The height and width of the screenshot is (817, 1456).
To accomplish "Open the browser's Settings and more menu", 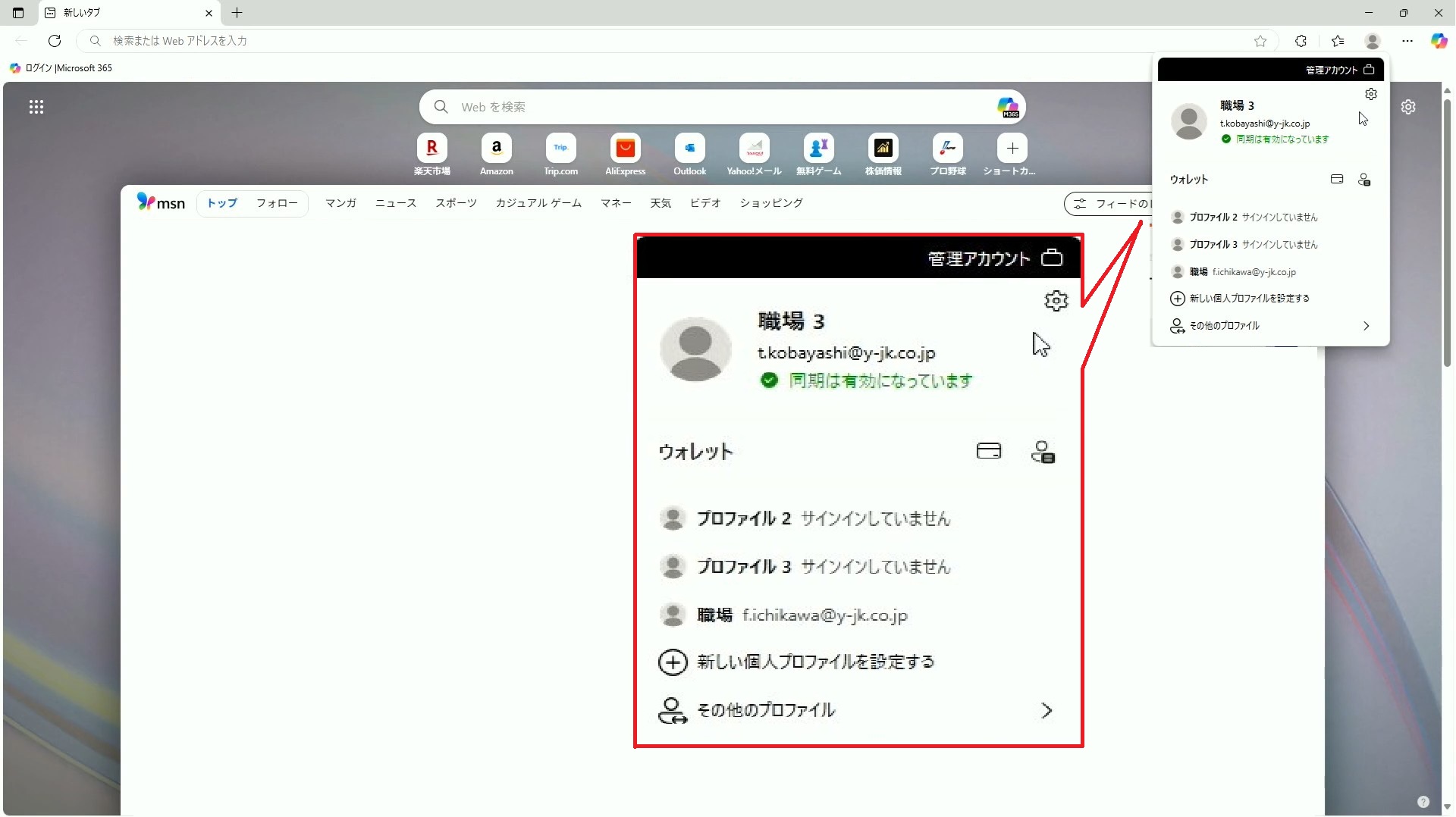I will point(1407,41).
